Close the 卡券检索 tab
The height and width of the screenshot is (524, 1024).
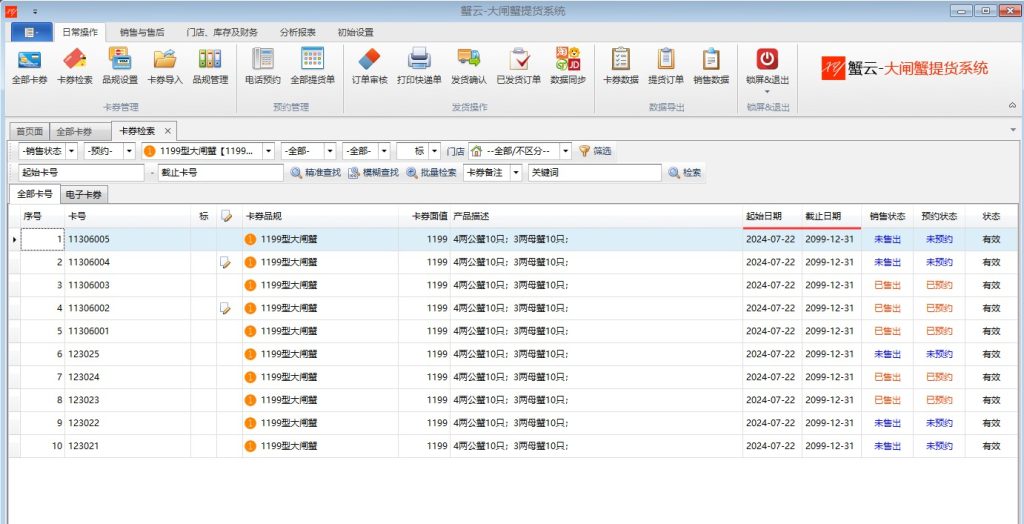(168, 131)
